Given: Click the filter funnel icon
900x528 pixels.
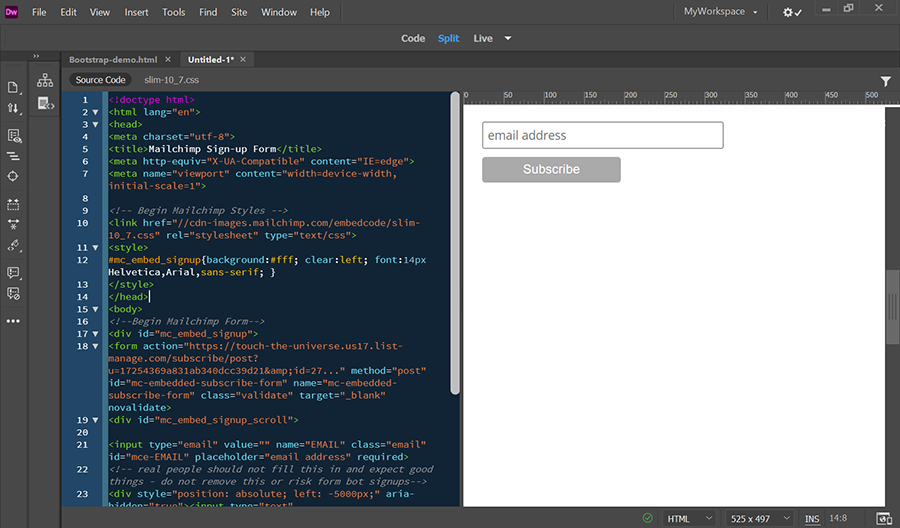Looking at the screenshot, I should (886, 81).
